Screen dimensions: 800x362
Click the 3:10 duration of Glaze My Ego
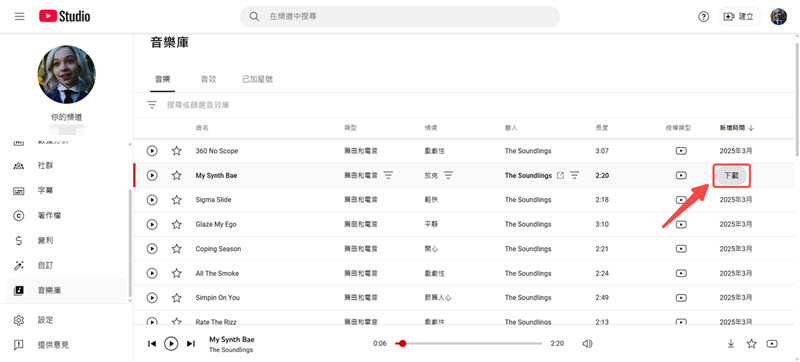602,224
